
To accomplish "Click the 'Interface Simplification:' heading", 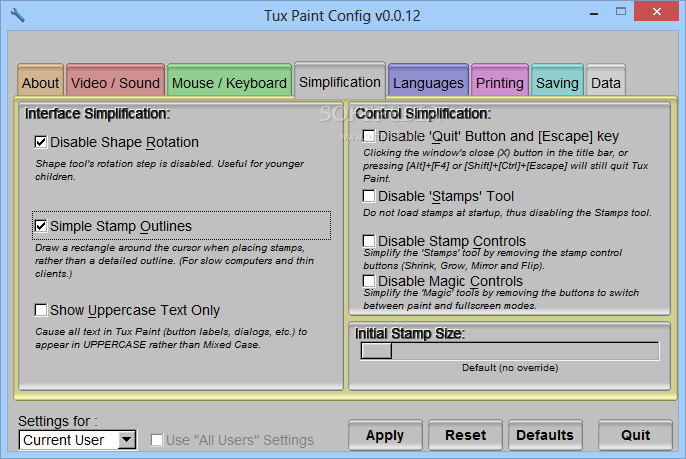I will click(x=97, y=114).
